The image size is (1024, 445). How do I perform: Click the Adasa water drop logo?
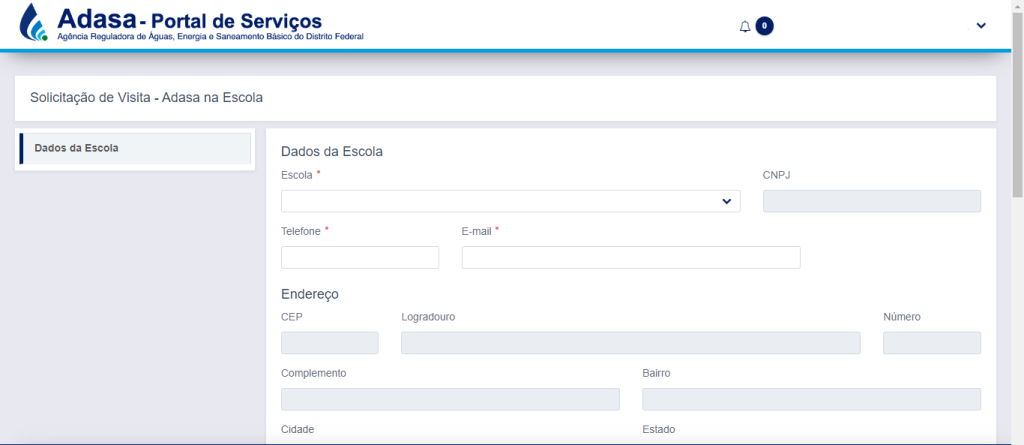click(x=33, y=23)
